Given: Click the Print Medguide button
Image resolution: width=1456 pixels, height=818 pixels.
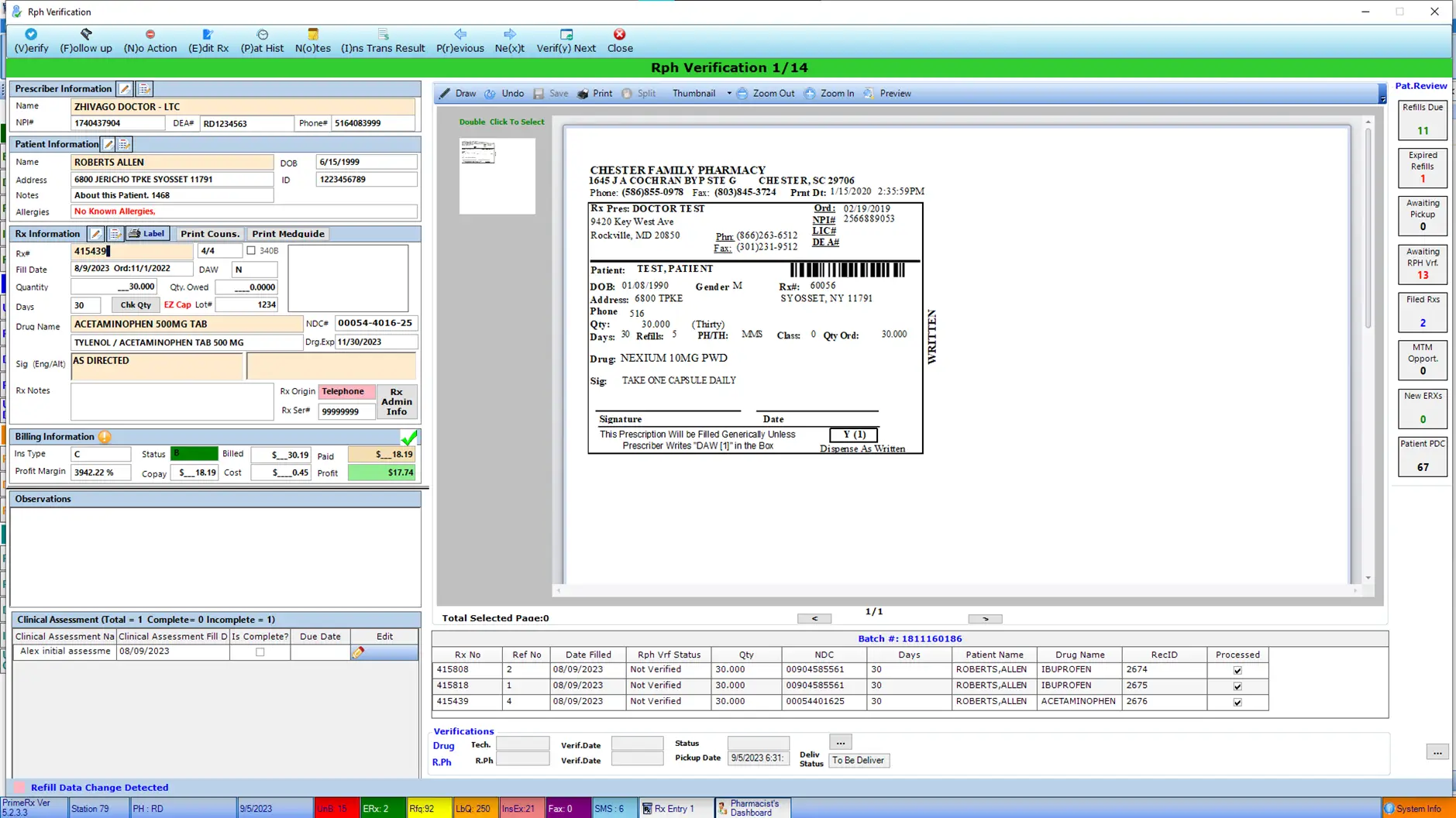Looking at the screenshot, I should 288,234.
